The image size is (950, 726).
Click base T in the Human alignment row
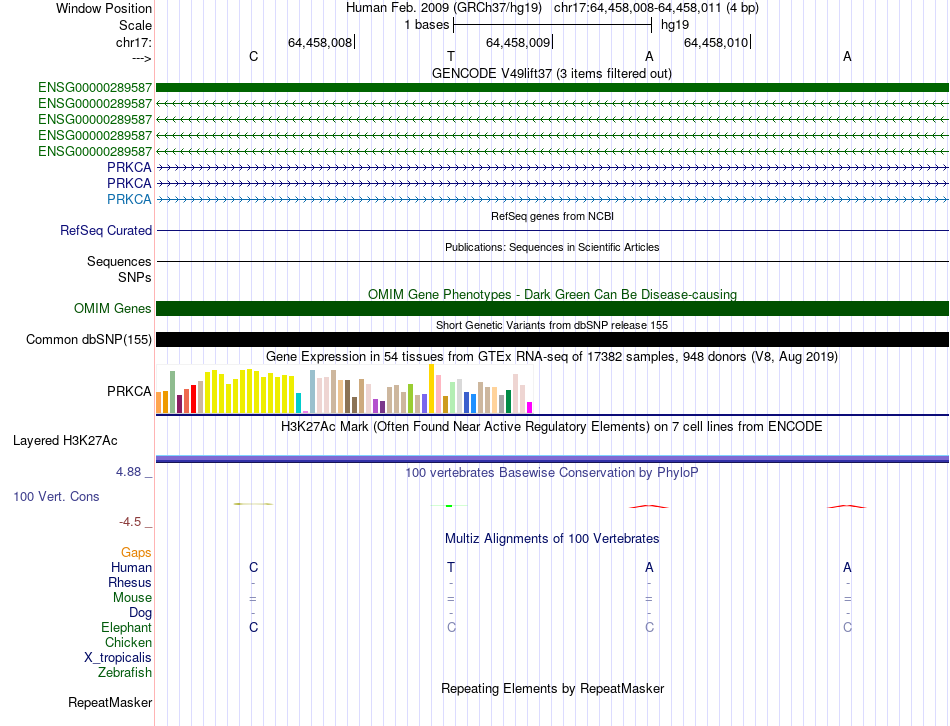point(451,568)
